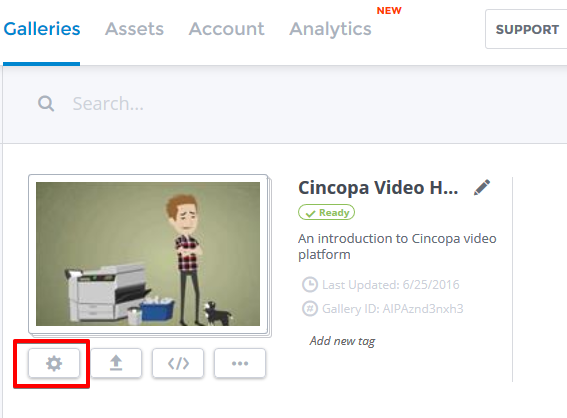Open the Assets tab
This screenshot has height=418, width=567.
tap(135, 29)
